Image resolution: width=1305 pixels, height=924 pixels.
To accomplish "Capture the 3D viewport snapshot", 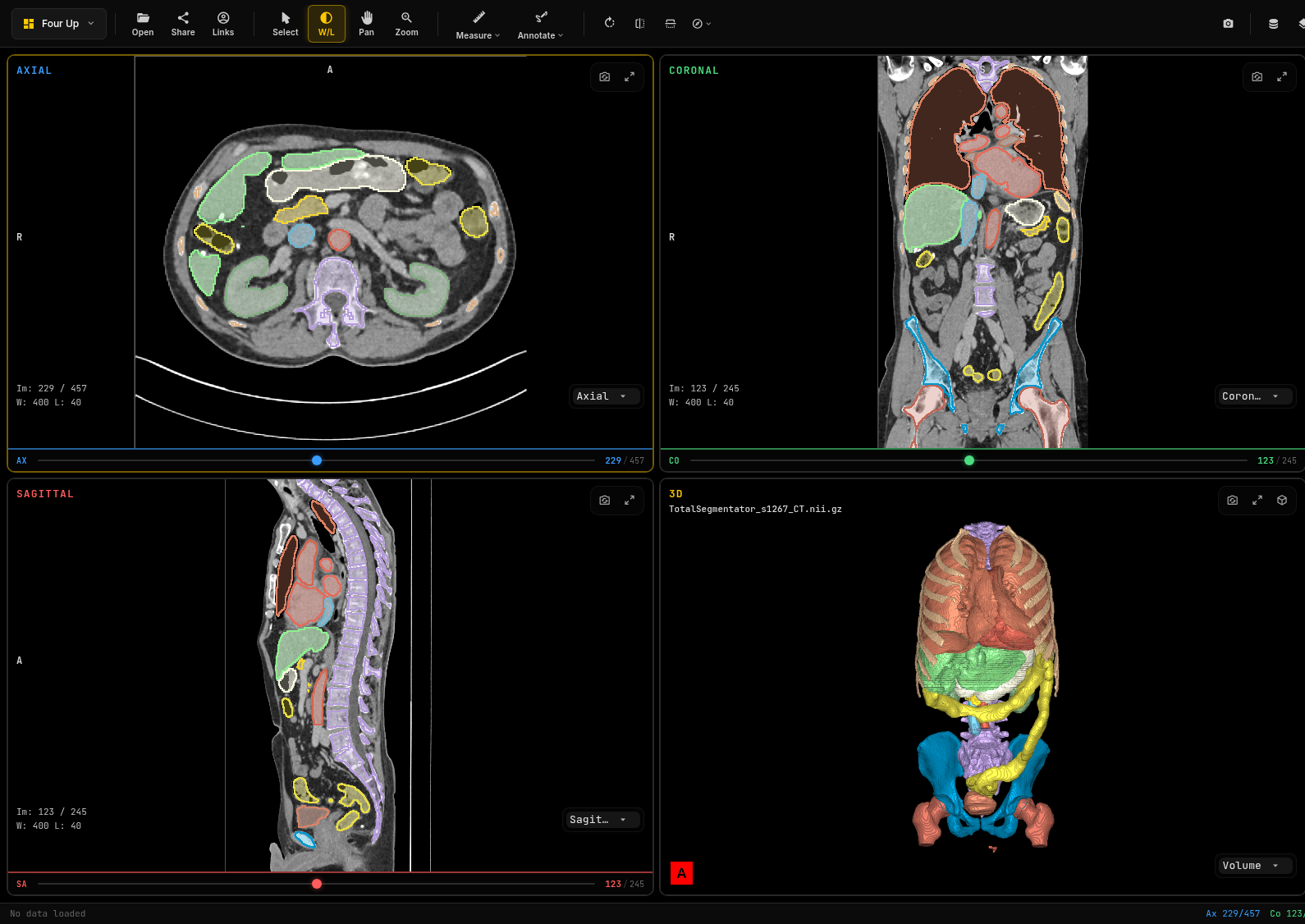I will 1233,500.
